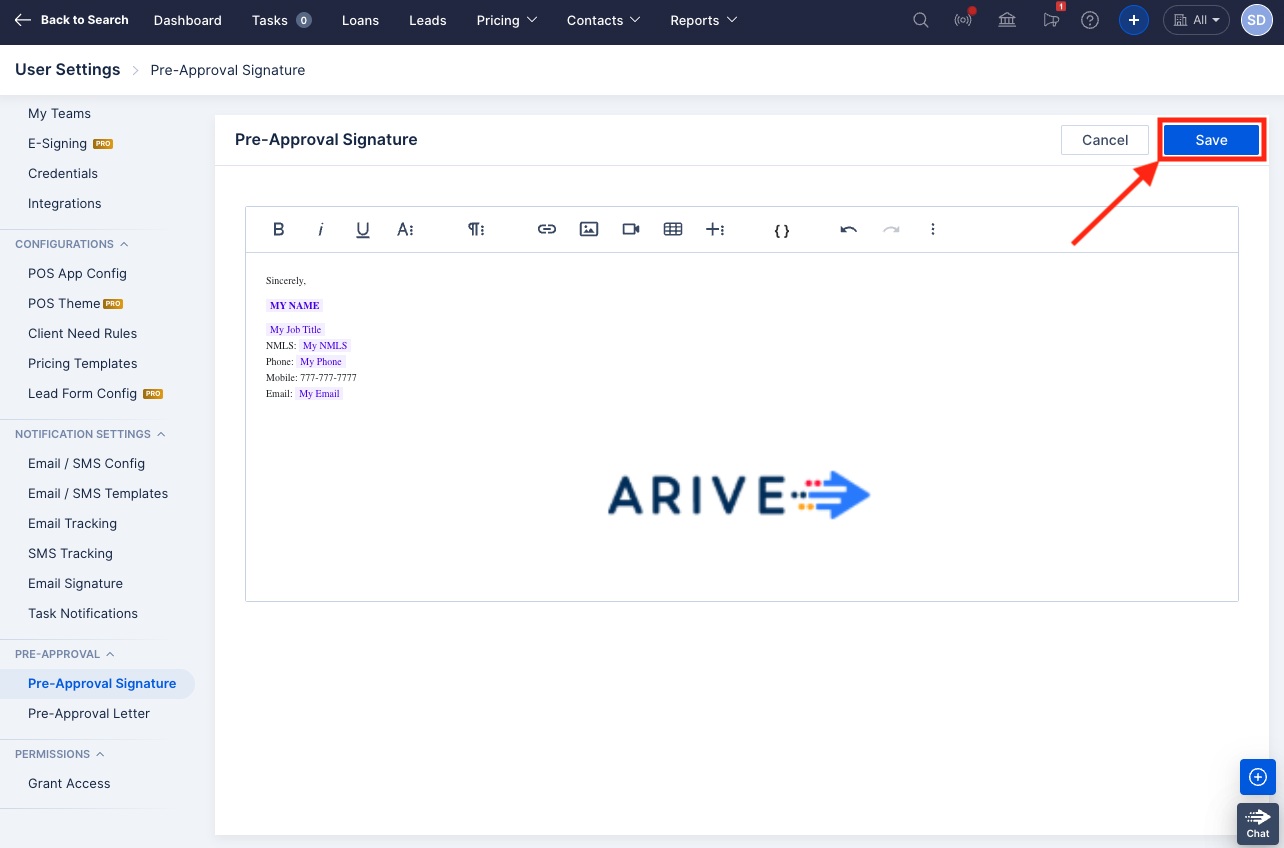Open more options vertical dots in editor

pyautogui.click(x=933, y=229)
